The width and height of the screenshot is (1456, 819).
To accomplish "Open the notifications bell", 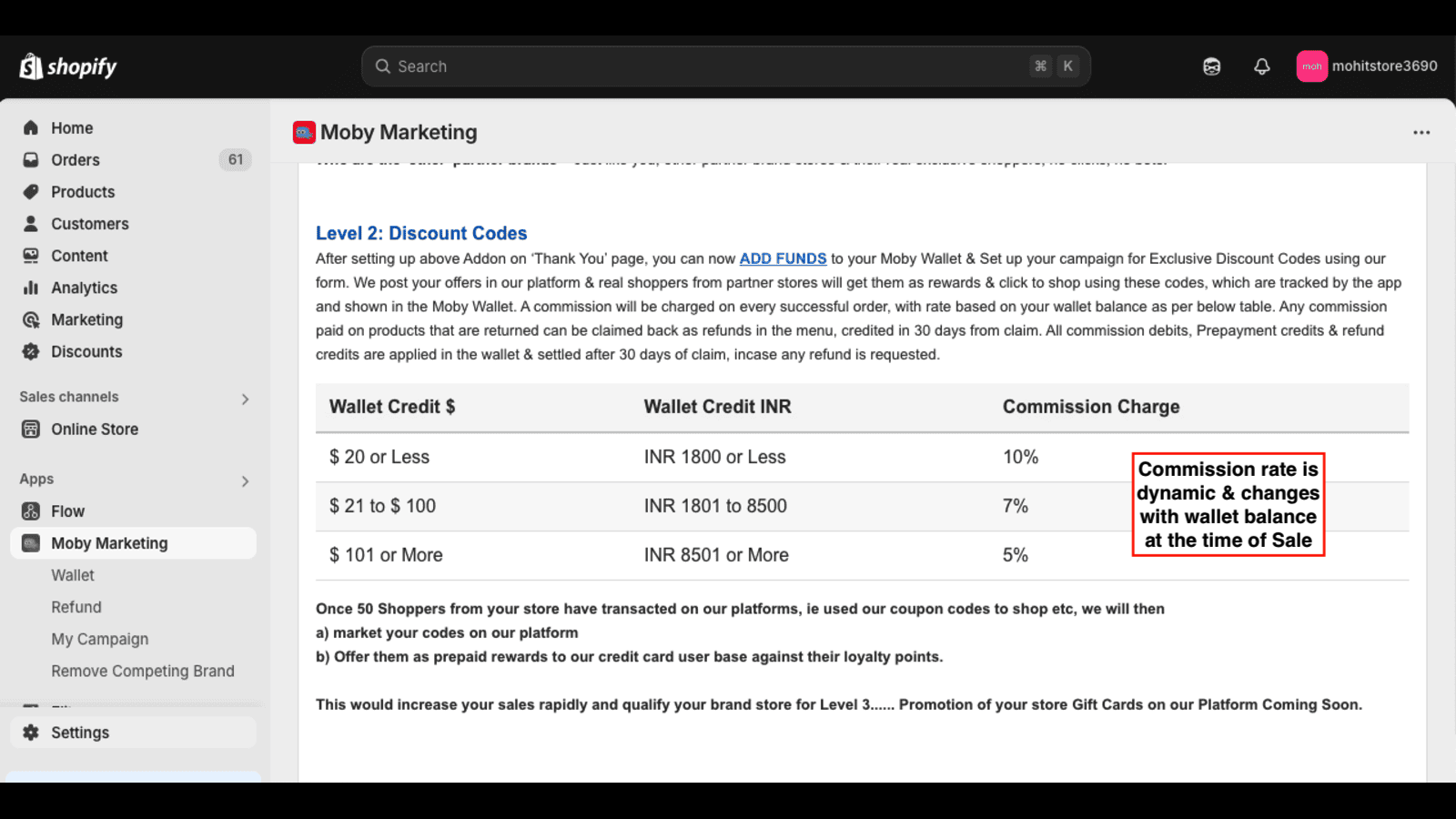I will 1261,66.
